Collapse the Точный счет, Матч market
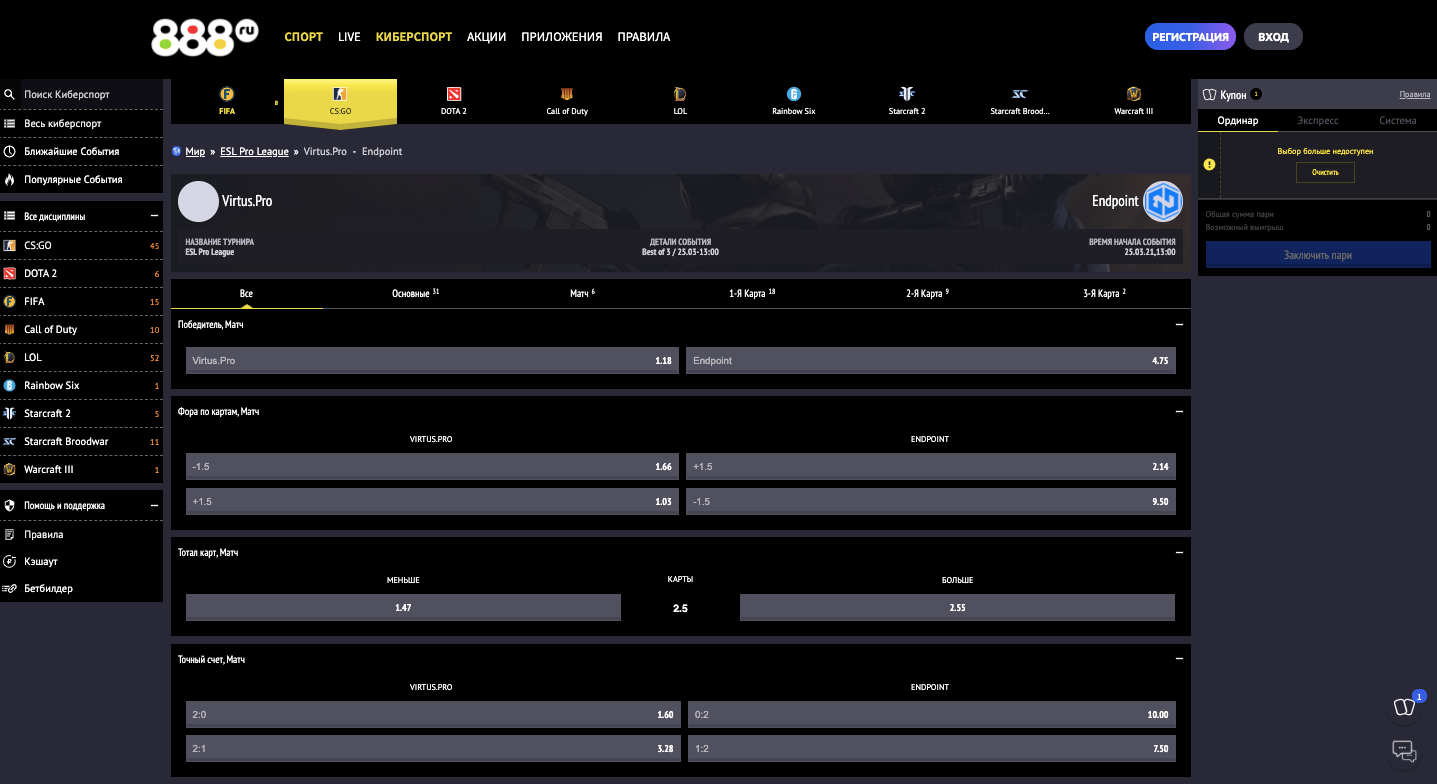 (x=1180, y=660)
